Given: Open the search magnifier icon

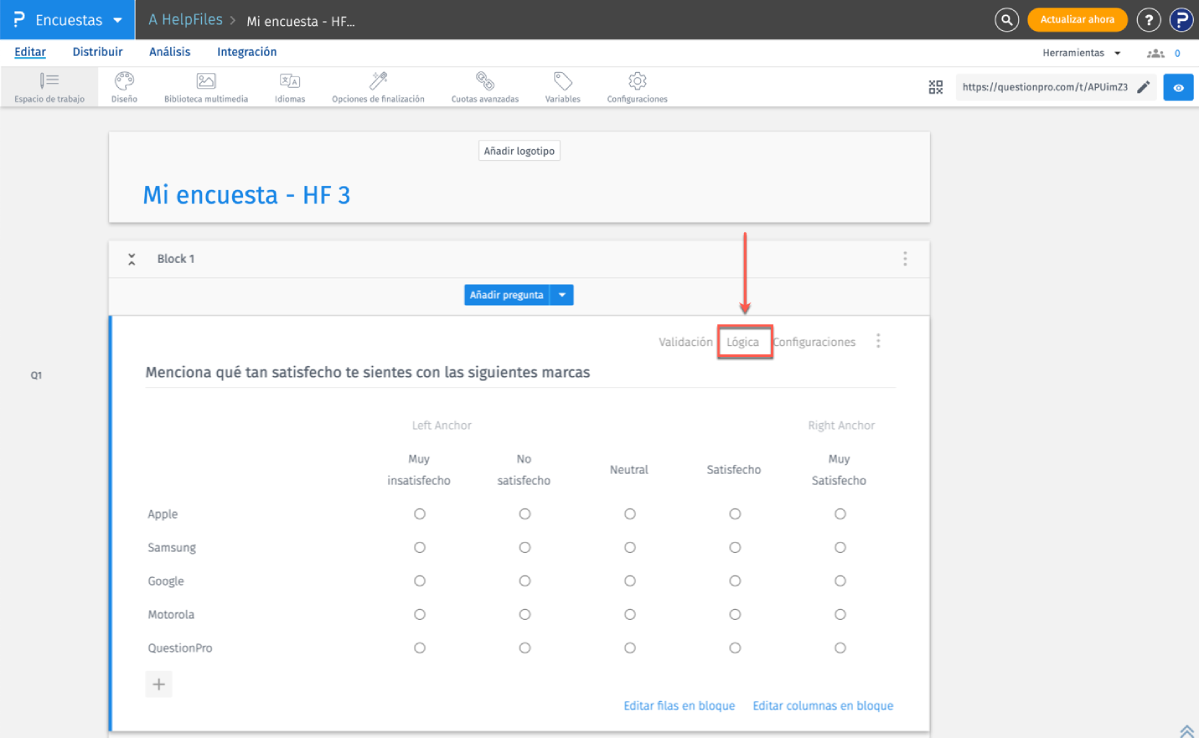Looking at the screenshot, I should click(1006, 20).
